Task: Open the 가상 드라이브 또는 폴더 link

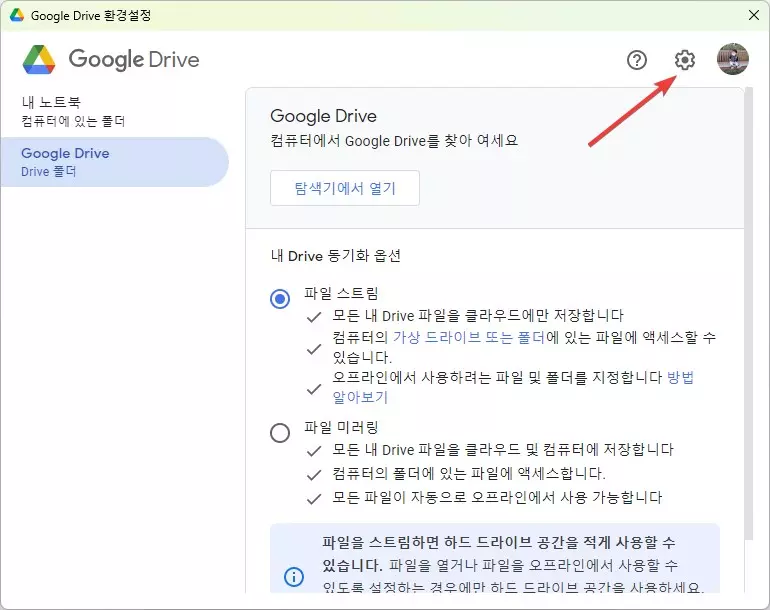Action: 468,337
